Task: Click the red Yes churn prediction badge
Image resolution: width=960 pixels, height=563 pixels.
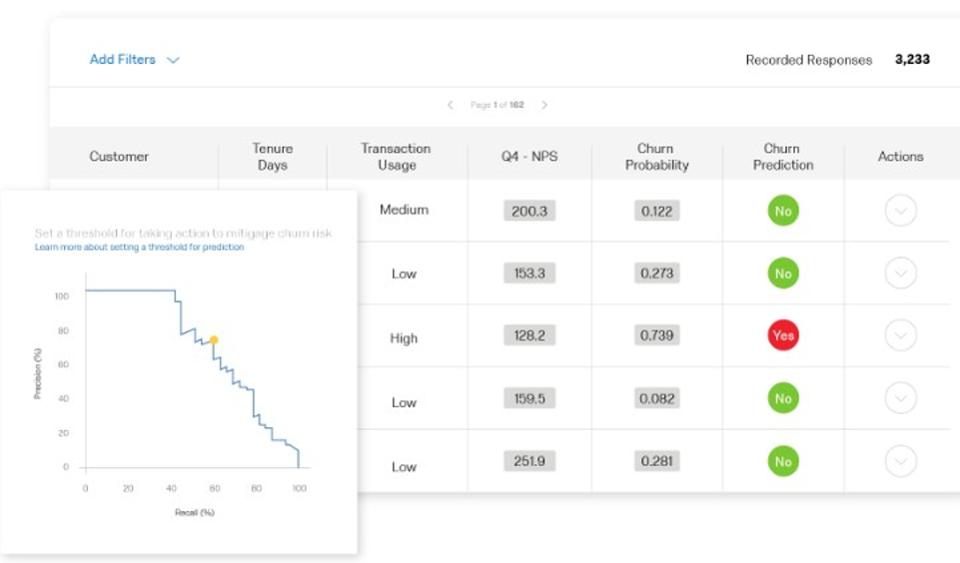Action: (x=783, y=336)
